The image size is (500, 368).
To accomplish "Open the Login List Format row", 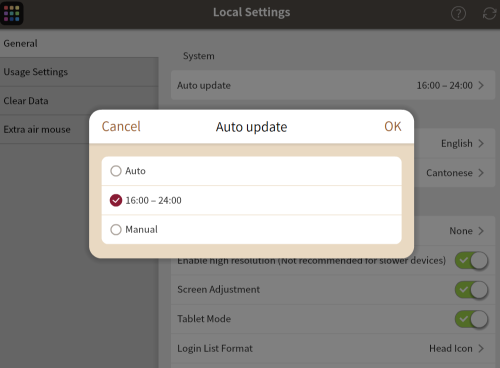I will (x=333, y=348).
